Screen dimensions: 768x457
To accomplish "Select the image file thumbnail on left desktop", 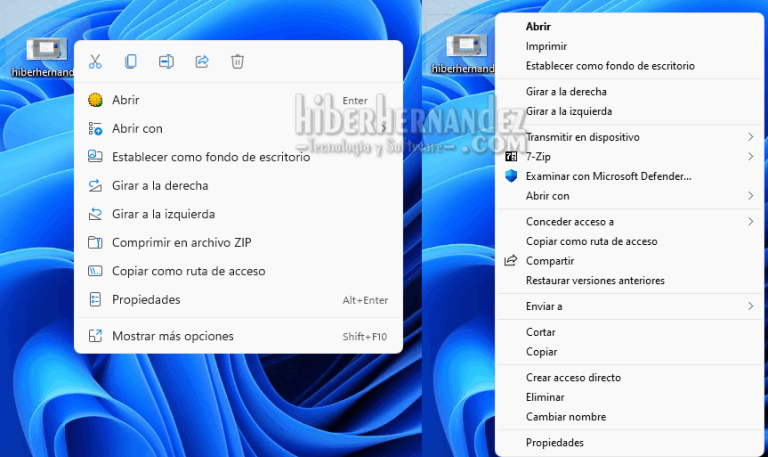I will point(46,48).
